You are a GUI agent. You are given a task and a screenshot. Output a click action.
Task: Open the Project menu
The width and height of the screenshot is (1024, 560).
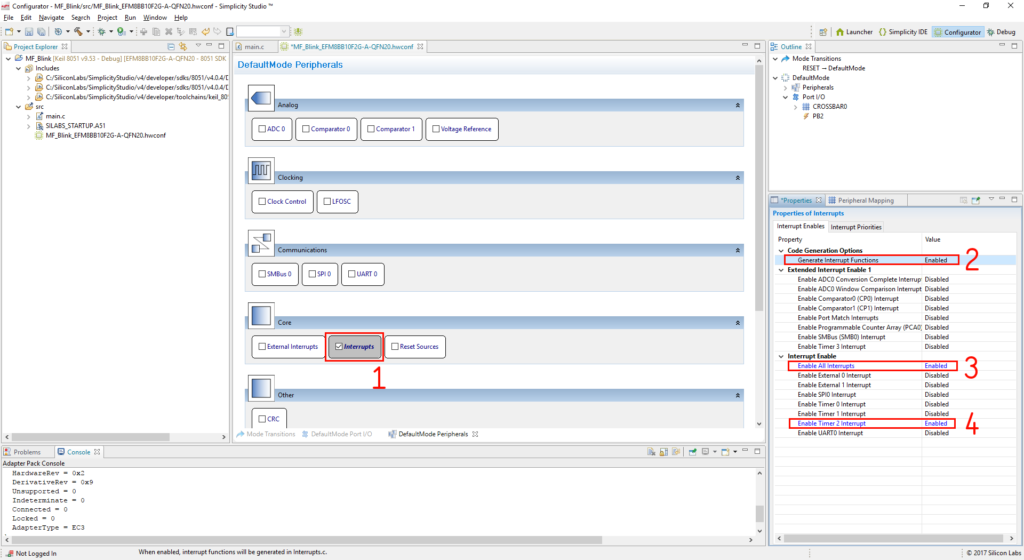(x=107, y=18)
